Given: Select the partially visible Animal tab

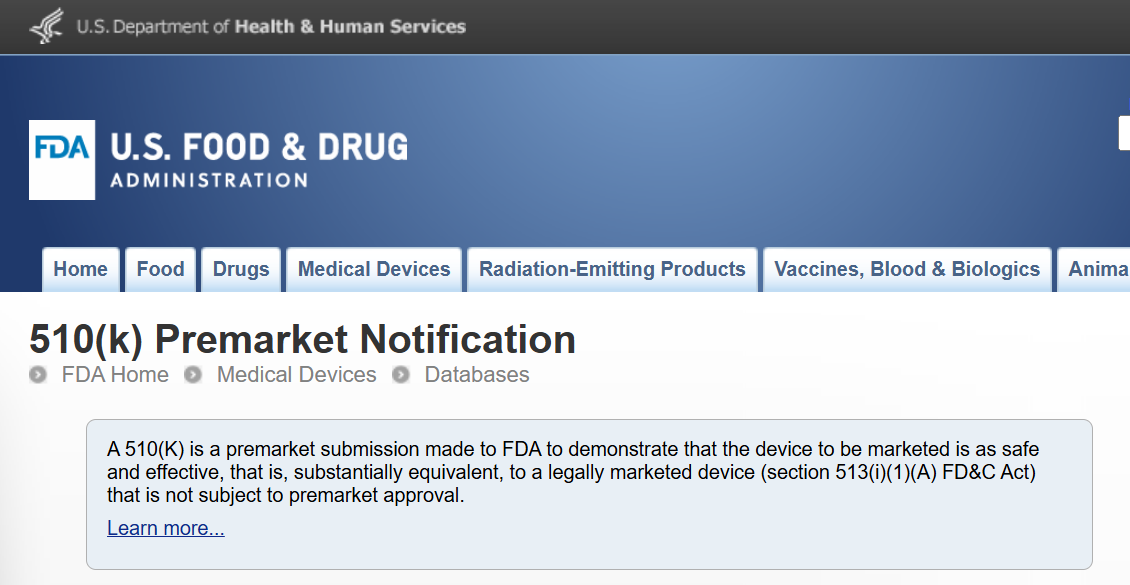Looking at the screenshot, I should tap(1094, 269).
